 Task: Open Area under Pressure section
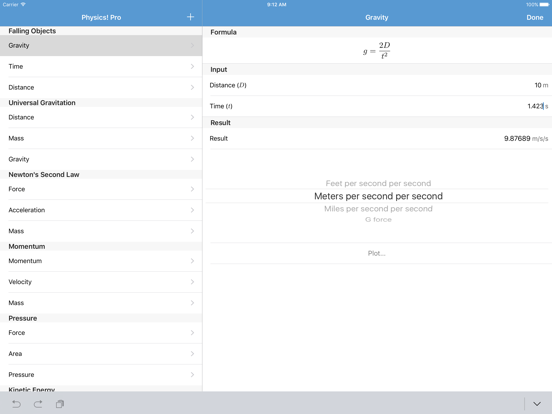coord(101,354)
